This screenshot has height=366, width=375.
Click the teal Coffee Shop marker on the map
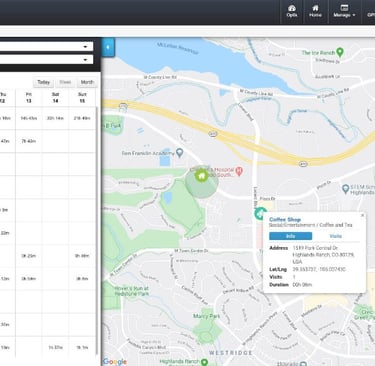coord(261,213)
